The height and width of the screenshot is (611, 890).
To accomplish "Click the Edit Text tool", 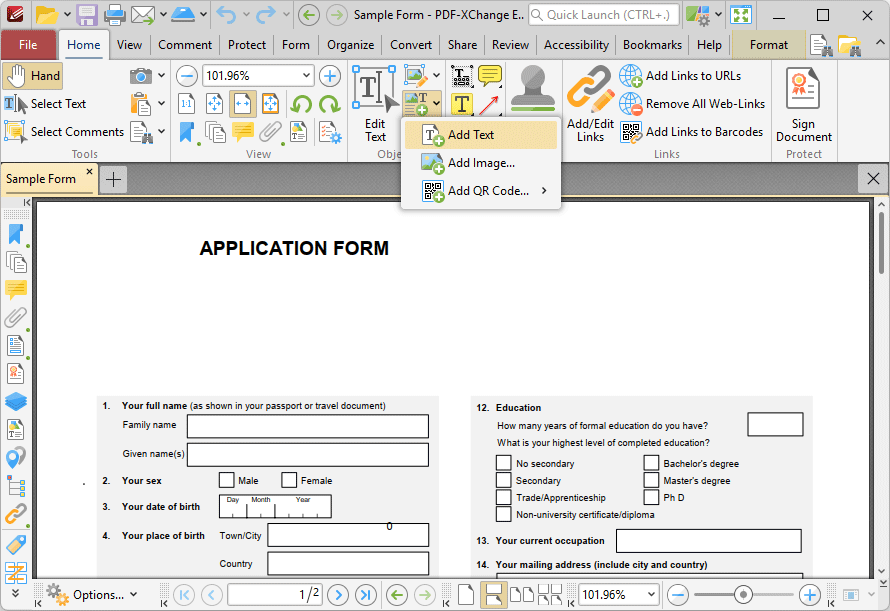I will (375, 104).
